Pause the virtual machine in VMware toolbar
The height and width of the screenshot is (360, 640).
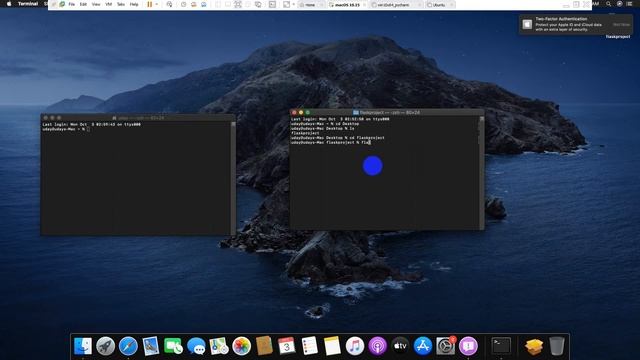[x=150, y=4]
